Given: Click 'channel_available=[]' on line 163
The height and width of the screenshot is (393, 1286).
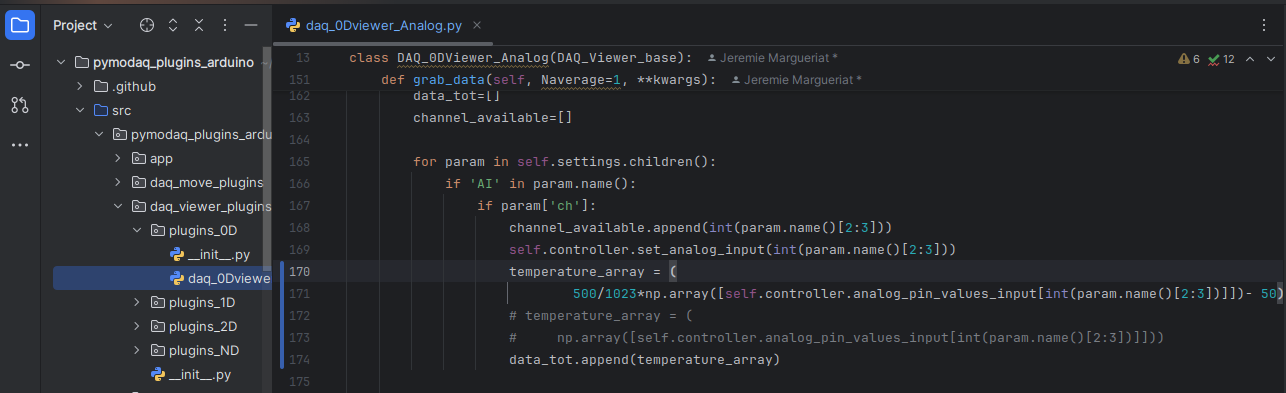Looking at the screenshot, I should click(x=492, y=117).
